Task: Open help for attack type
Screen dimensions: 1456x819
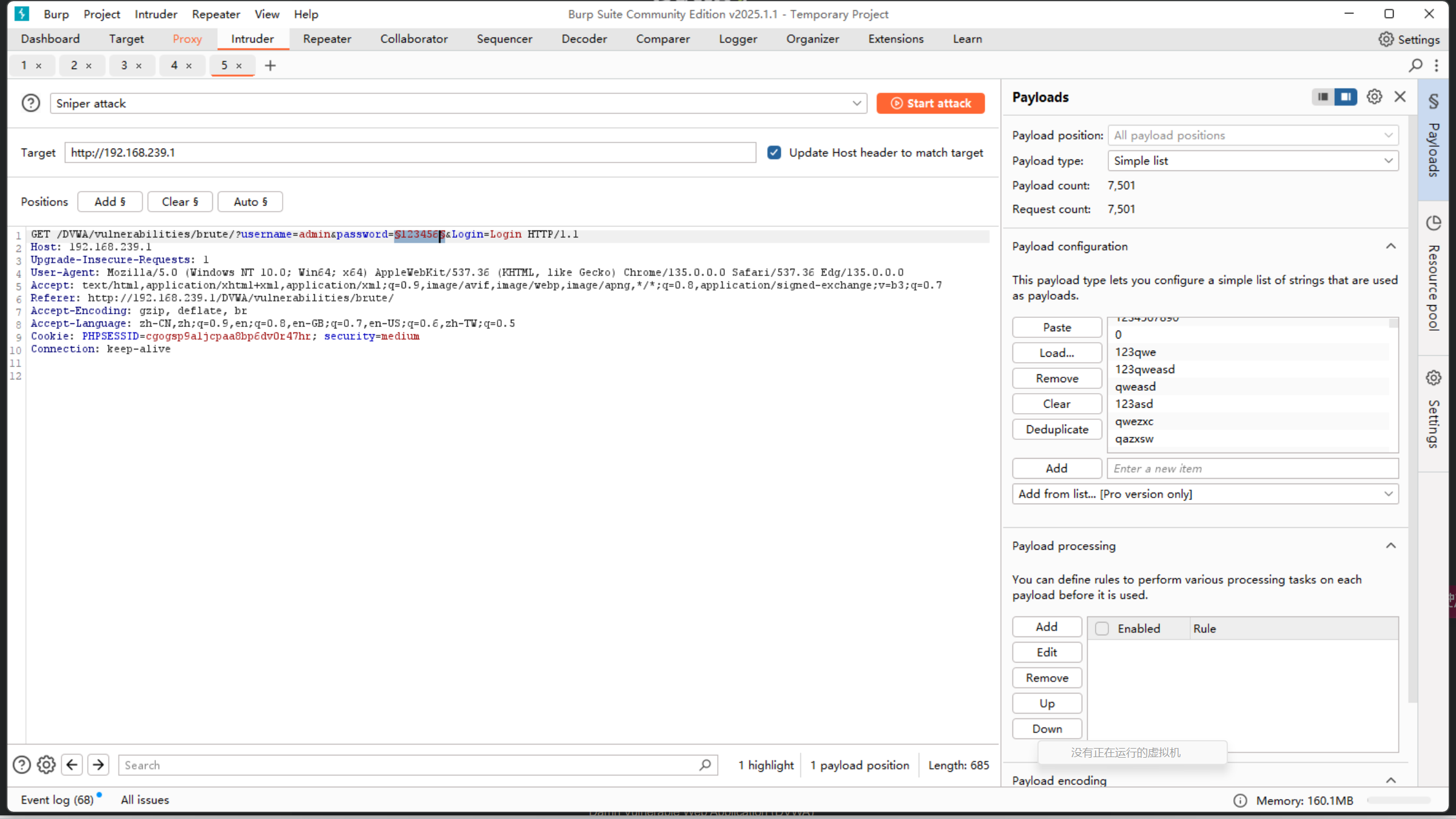Action: pyautogui.click(x=31, y=103)
